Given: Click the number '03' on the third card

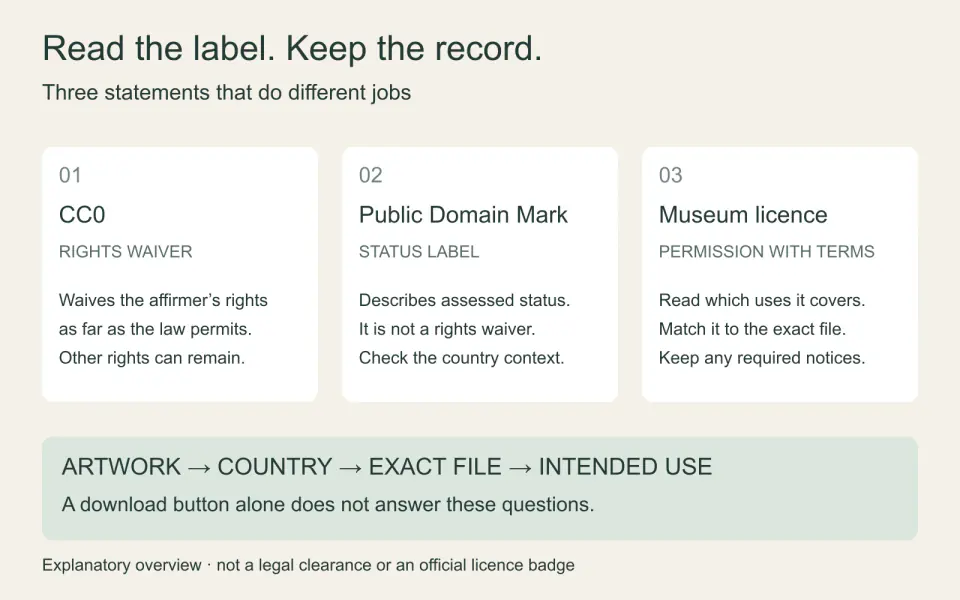Looking at the screenshot, I should pos(670,176).
